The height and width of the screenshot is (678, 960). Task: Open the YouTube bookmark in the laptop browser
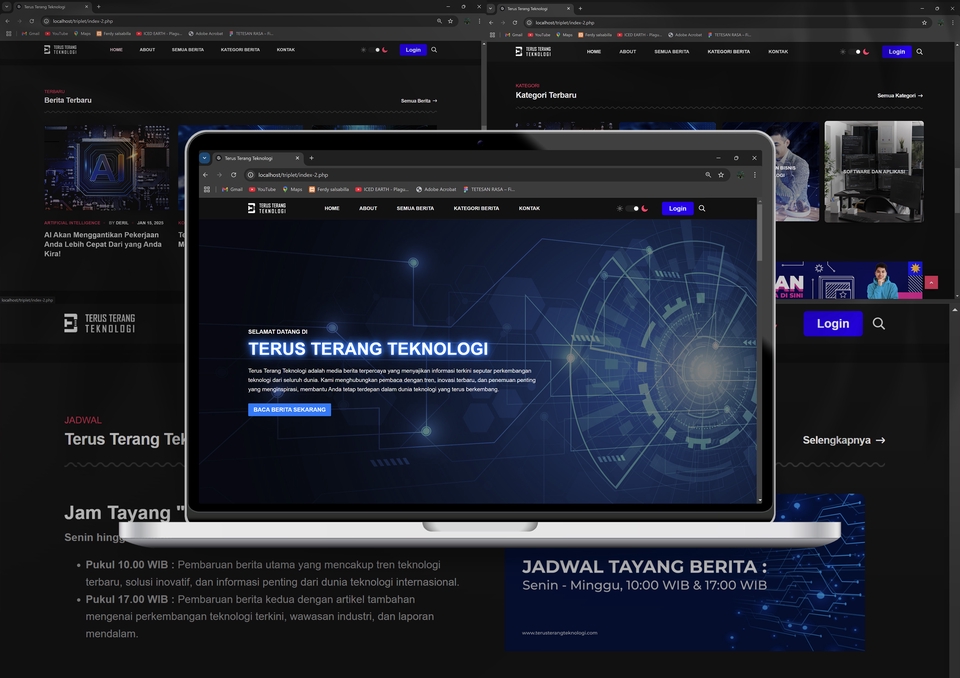point(262,189)
